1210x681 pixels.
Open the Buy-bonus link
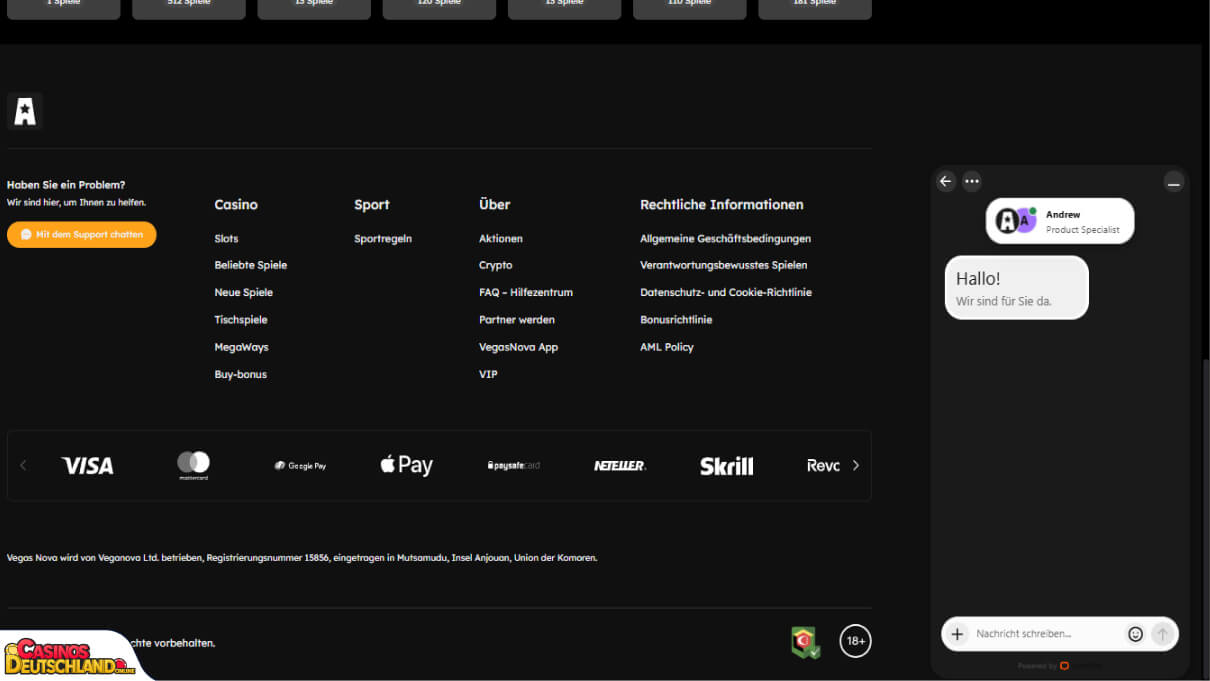(241, 374)
